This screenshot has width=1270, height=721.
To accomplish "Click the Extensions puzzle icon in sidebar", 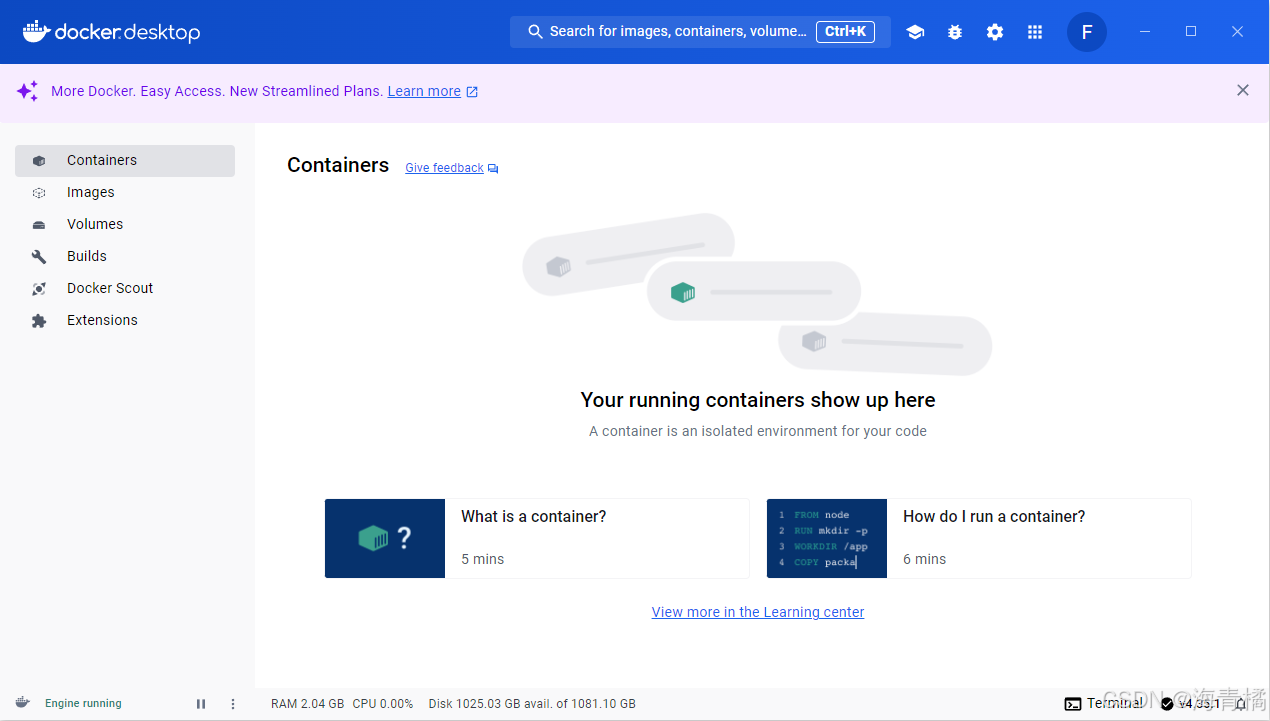I will click(x=39, y=321).
